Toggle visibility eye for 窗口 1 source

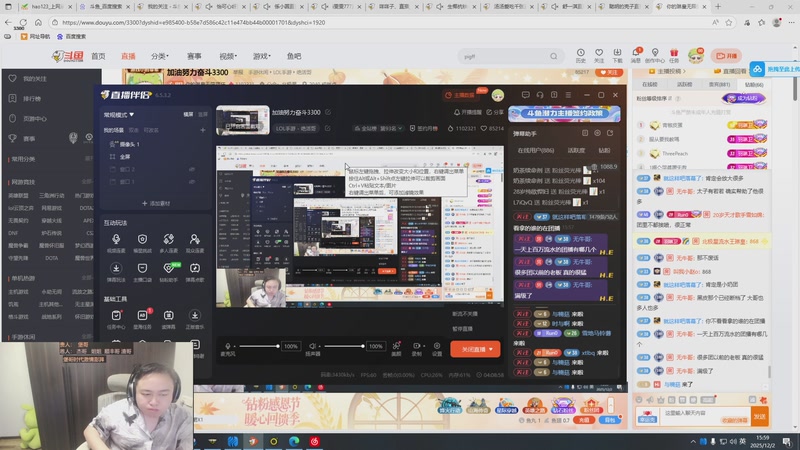pyautogui.click(x=192, y=181)
